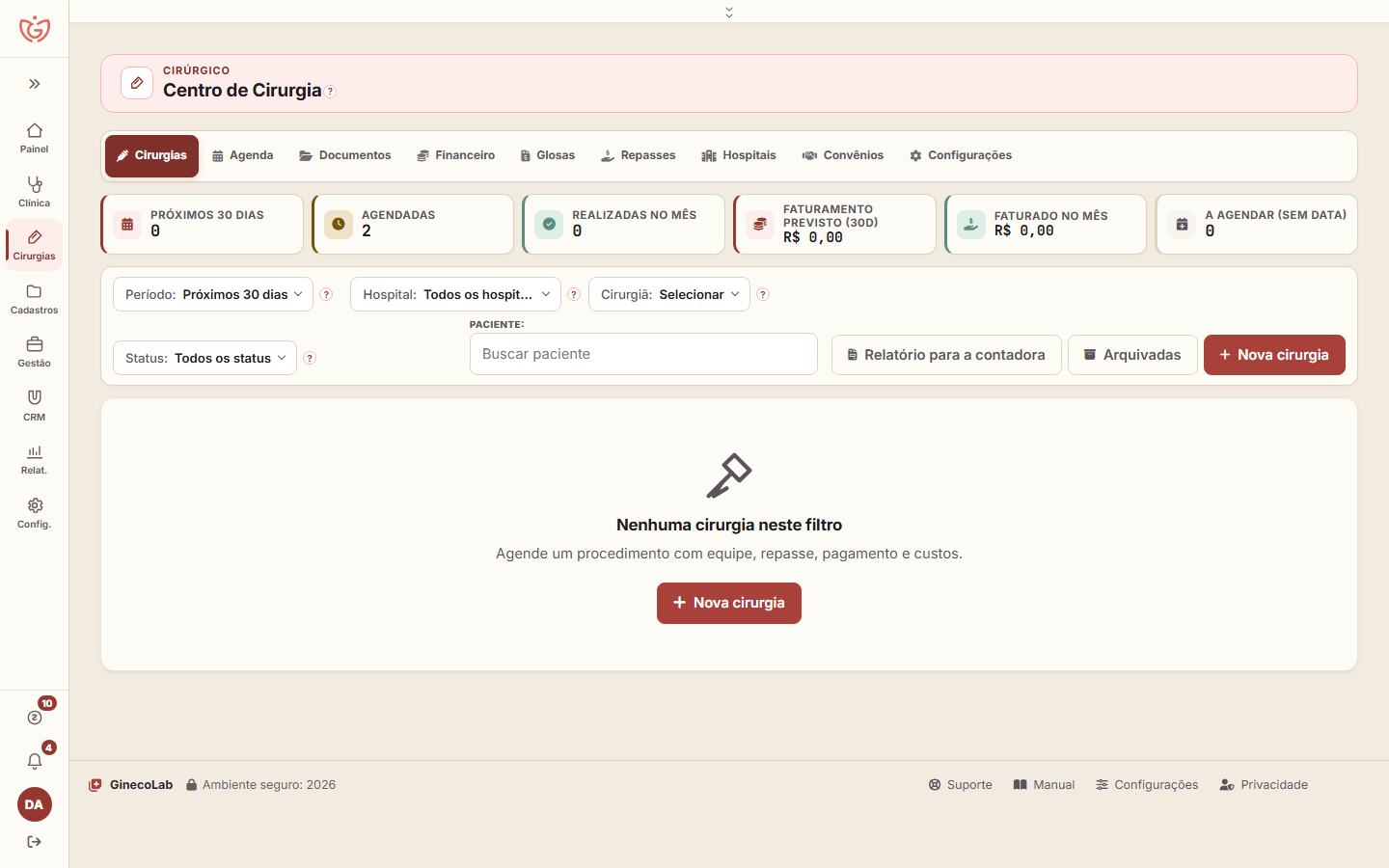Click the logout arrow icon
This screenshot has width=1389, height=868.
[x=35, y=842]
